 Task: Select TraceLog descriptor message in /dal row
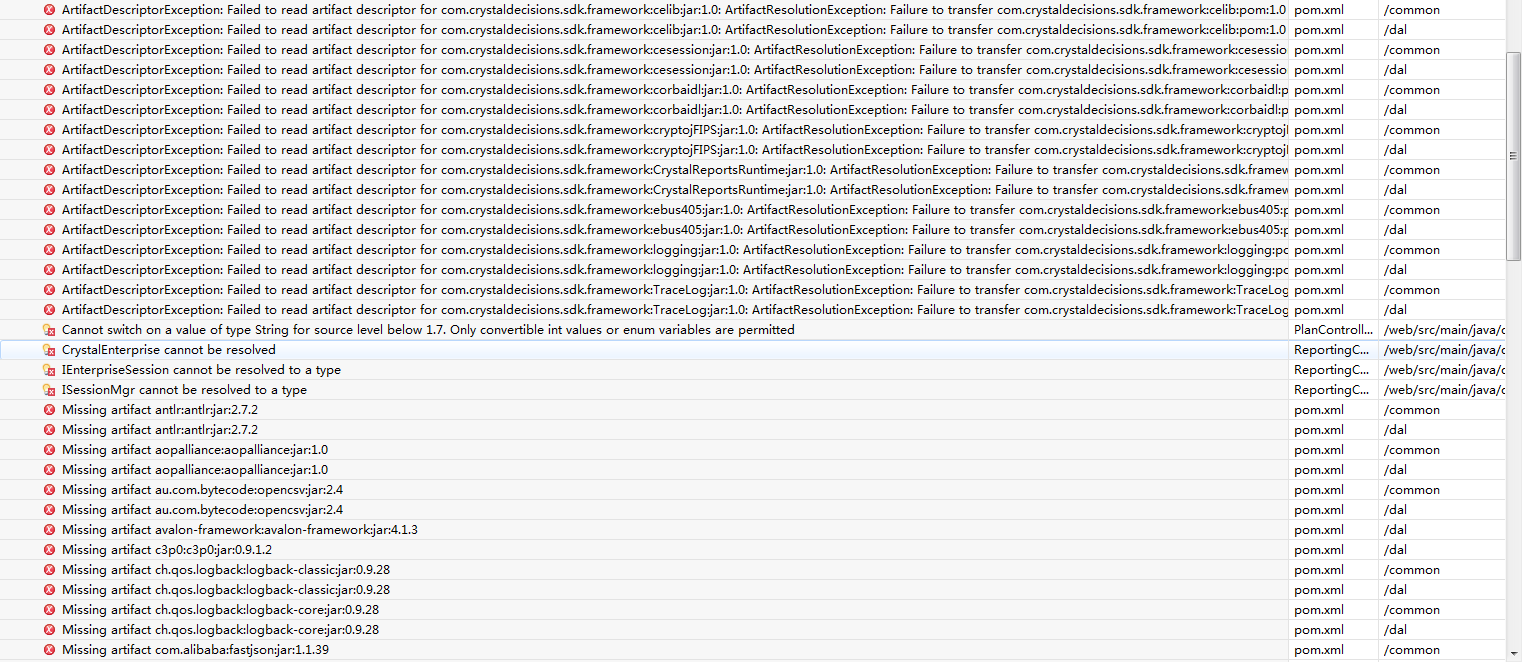click(675, 310)
